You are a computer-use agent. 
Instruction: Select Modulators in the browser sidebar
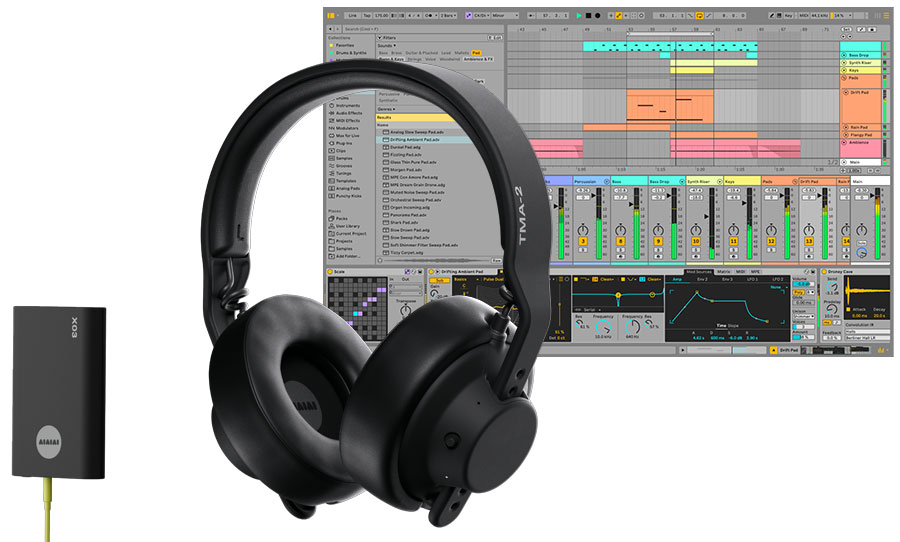coord(344,128)
